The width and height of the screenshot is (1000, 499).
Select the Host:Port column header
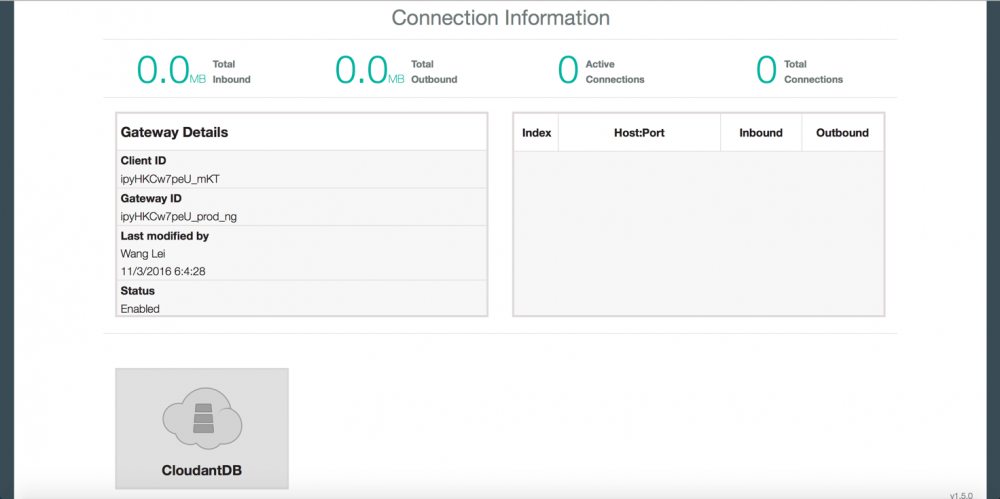(x=639, y=133)
